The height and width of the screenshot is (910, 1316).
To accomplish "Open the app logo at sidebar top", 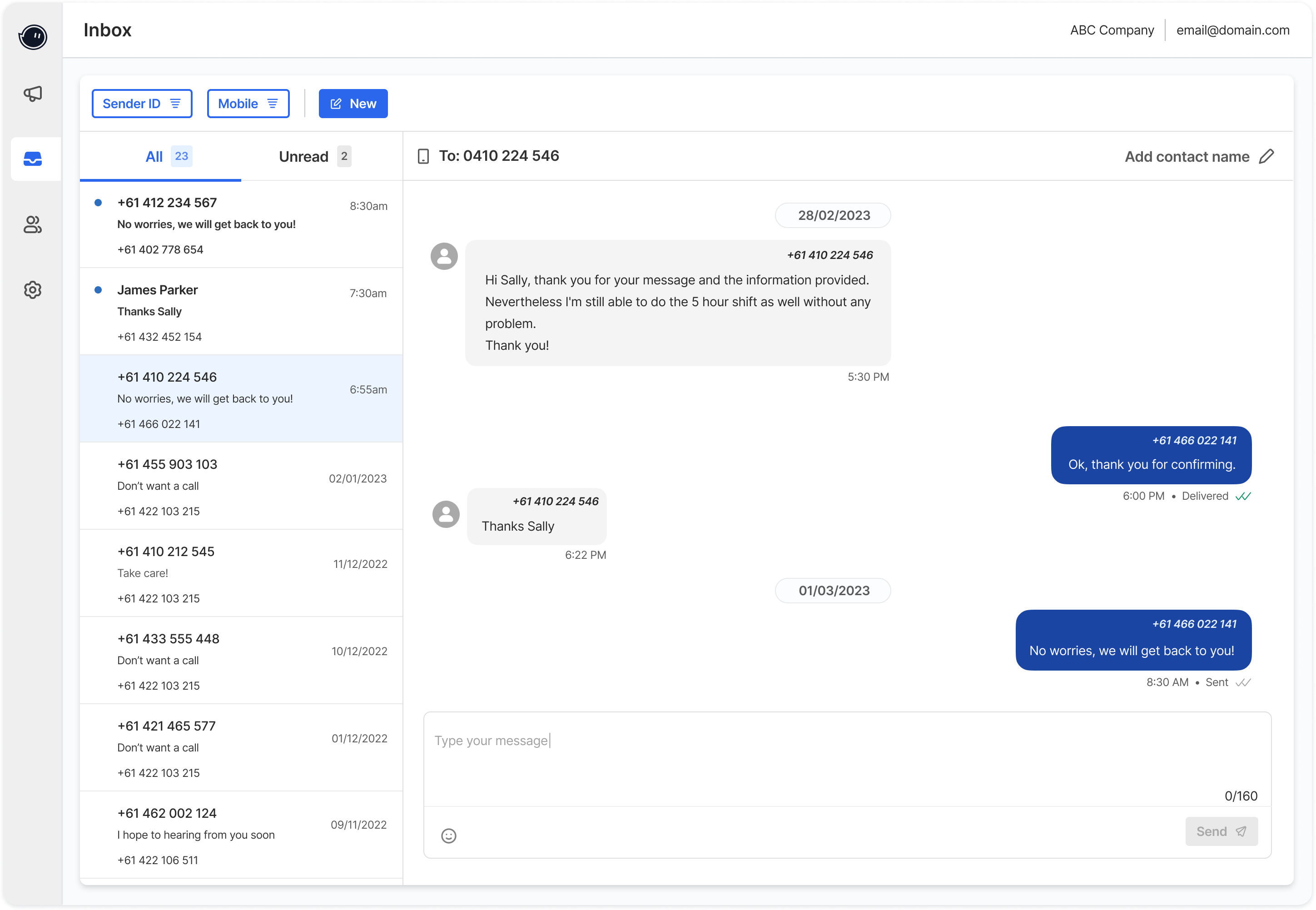I will tap(33, 36).
